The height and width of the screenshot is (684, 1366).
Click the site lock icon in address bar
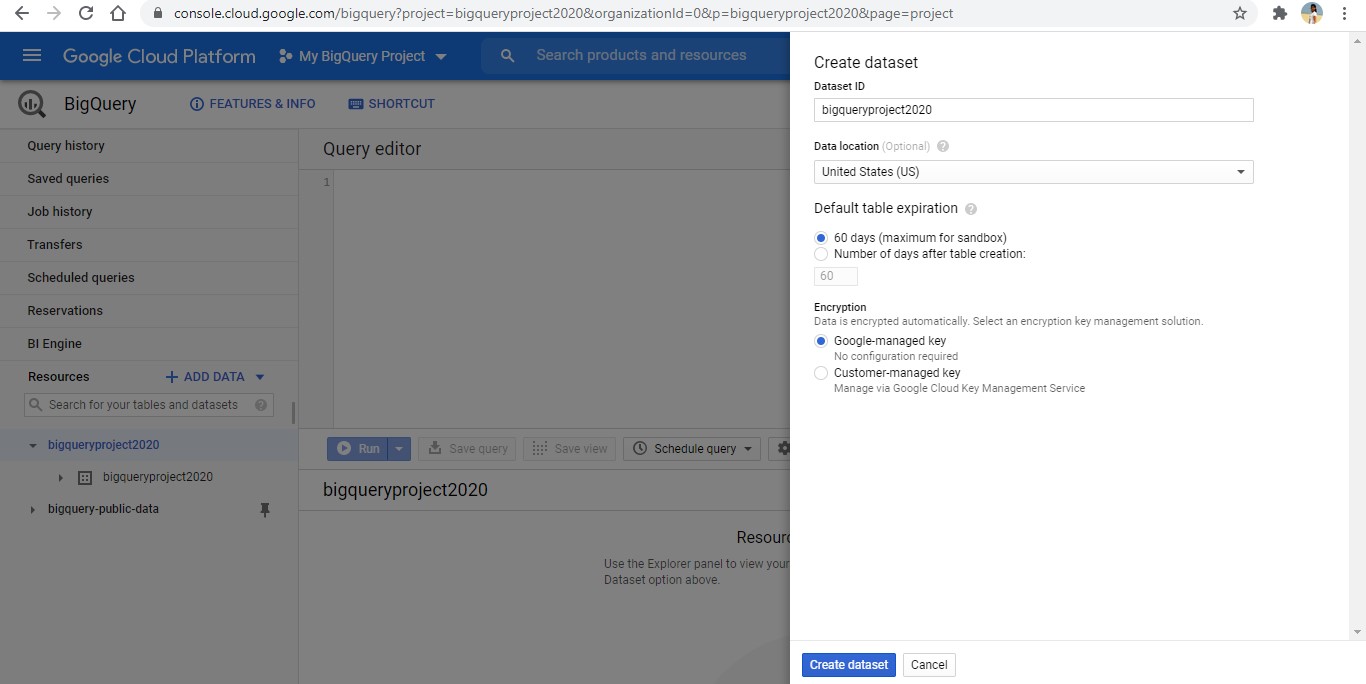(x=157, y=13)
